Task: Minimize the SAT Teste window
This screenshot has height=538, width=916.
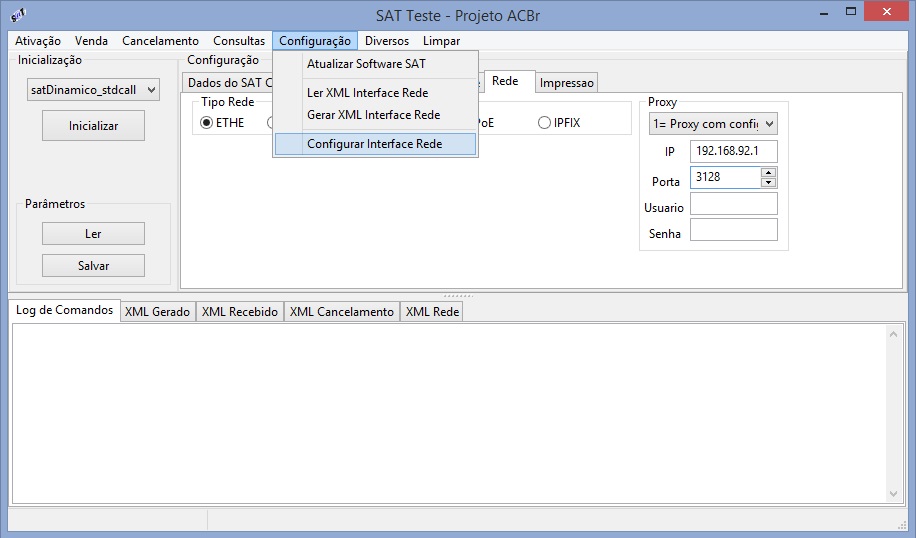Action: coord(824,12)
